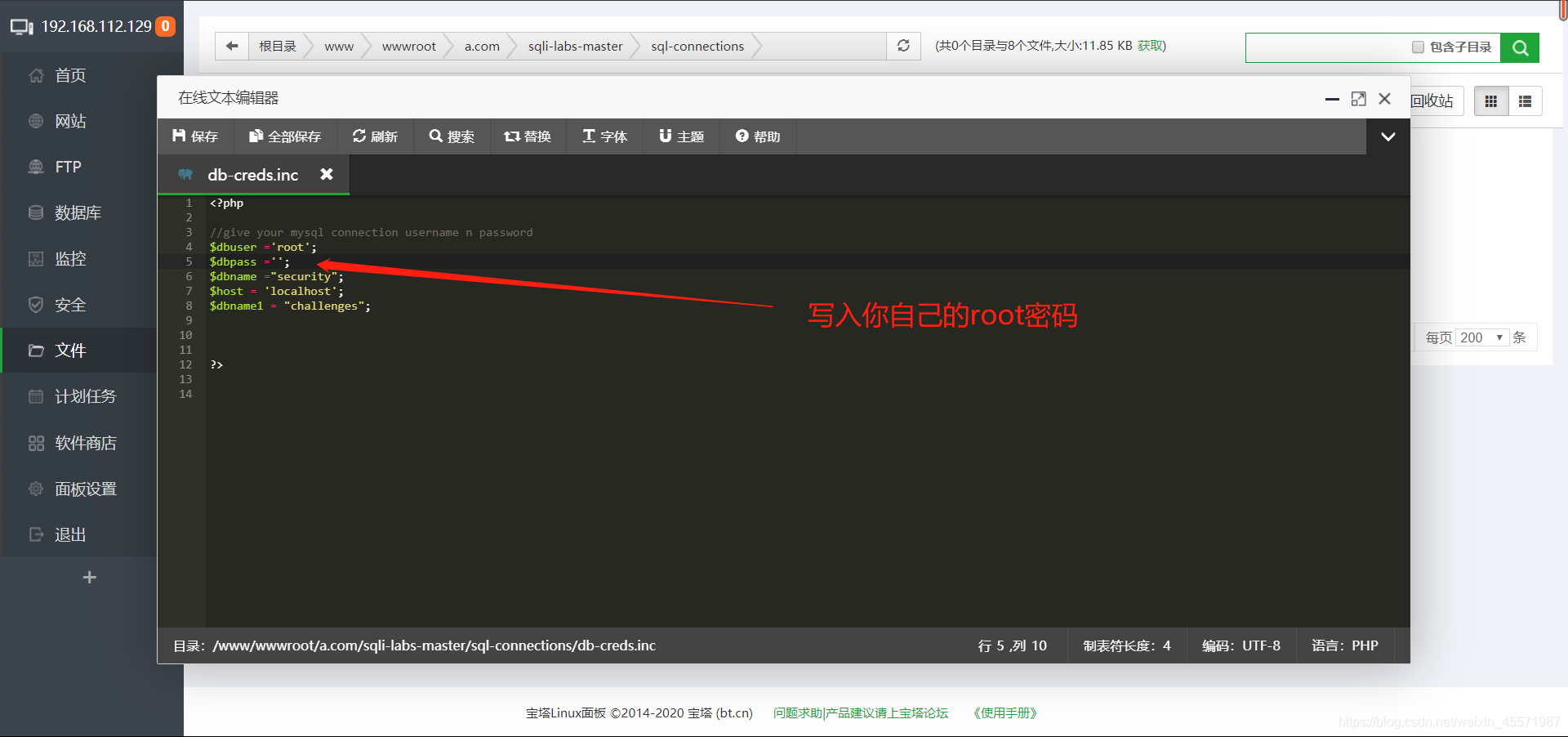The image size is (1568, 737).
Task: Select the db-creds.inc editor tab
Action: point(253,175)
